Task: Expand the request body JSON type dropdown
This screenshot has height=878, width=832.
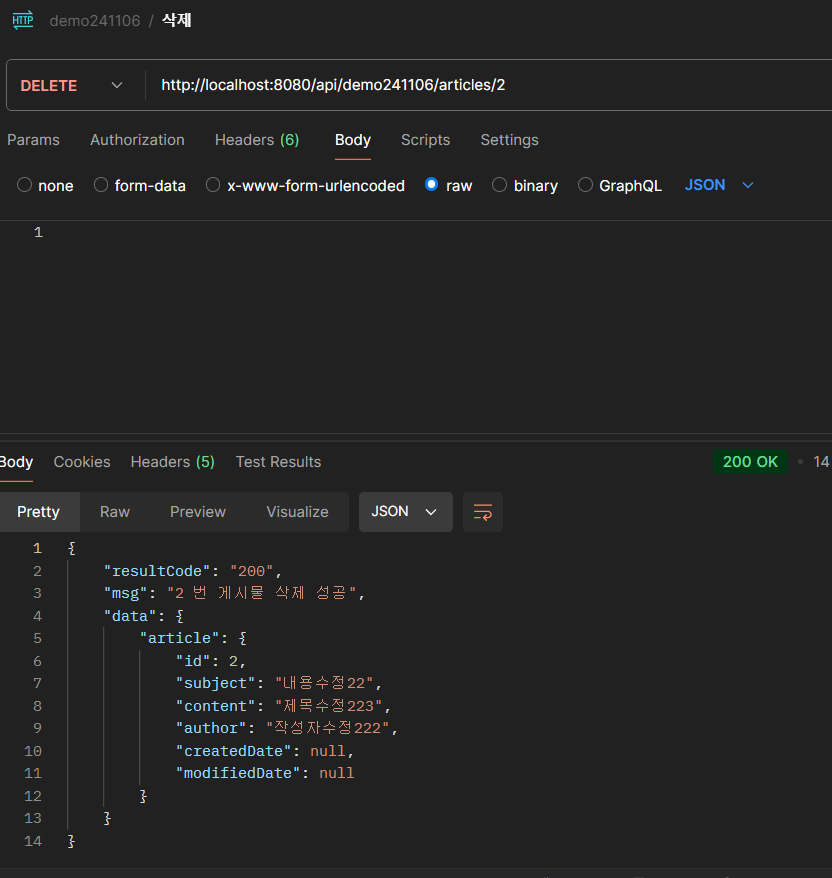Action: click(x=719, y=185)
